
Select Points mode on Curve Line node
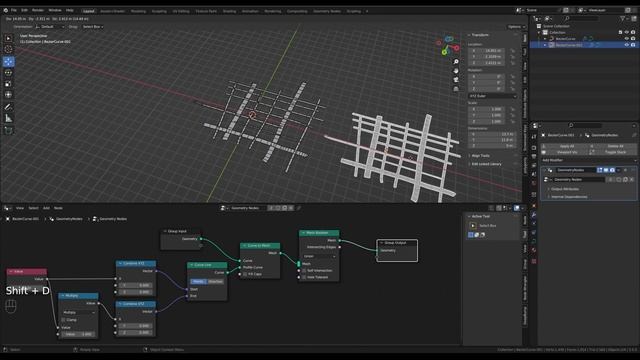coord(198,282)
